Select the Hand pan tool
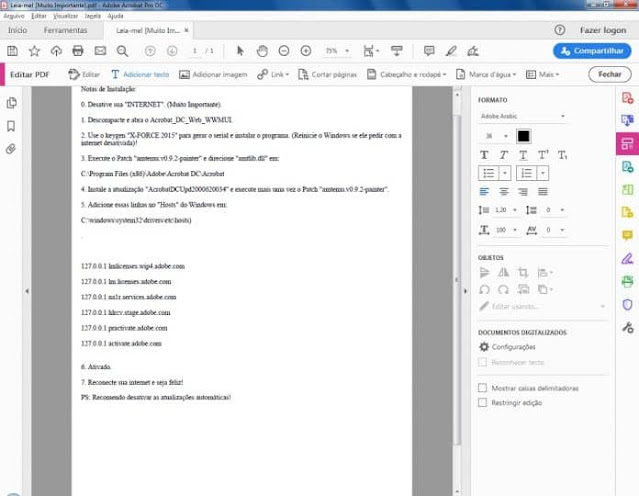This screenshot has width=639, height=496. click(x=262, y=51)
